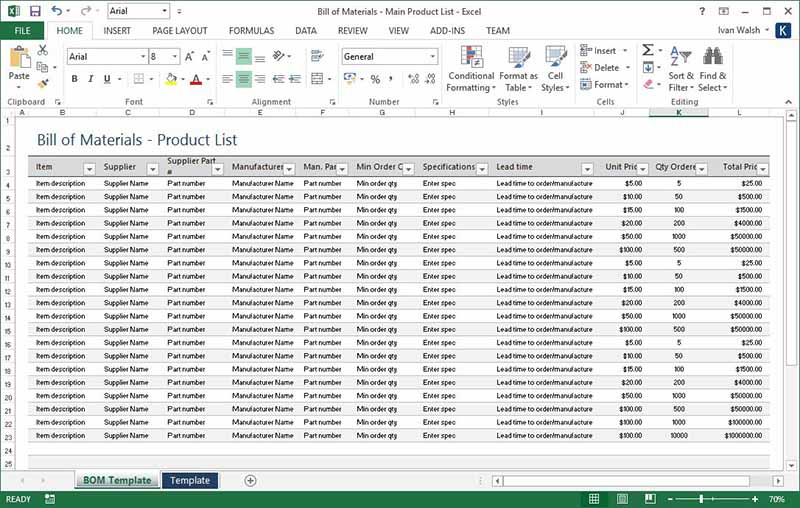Expand the ribbon font name dropdown
This screenshot has height=508, width=800.
pos(143,57)
